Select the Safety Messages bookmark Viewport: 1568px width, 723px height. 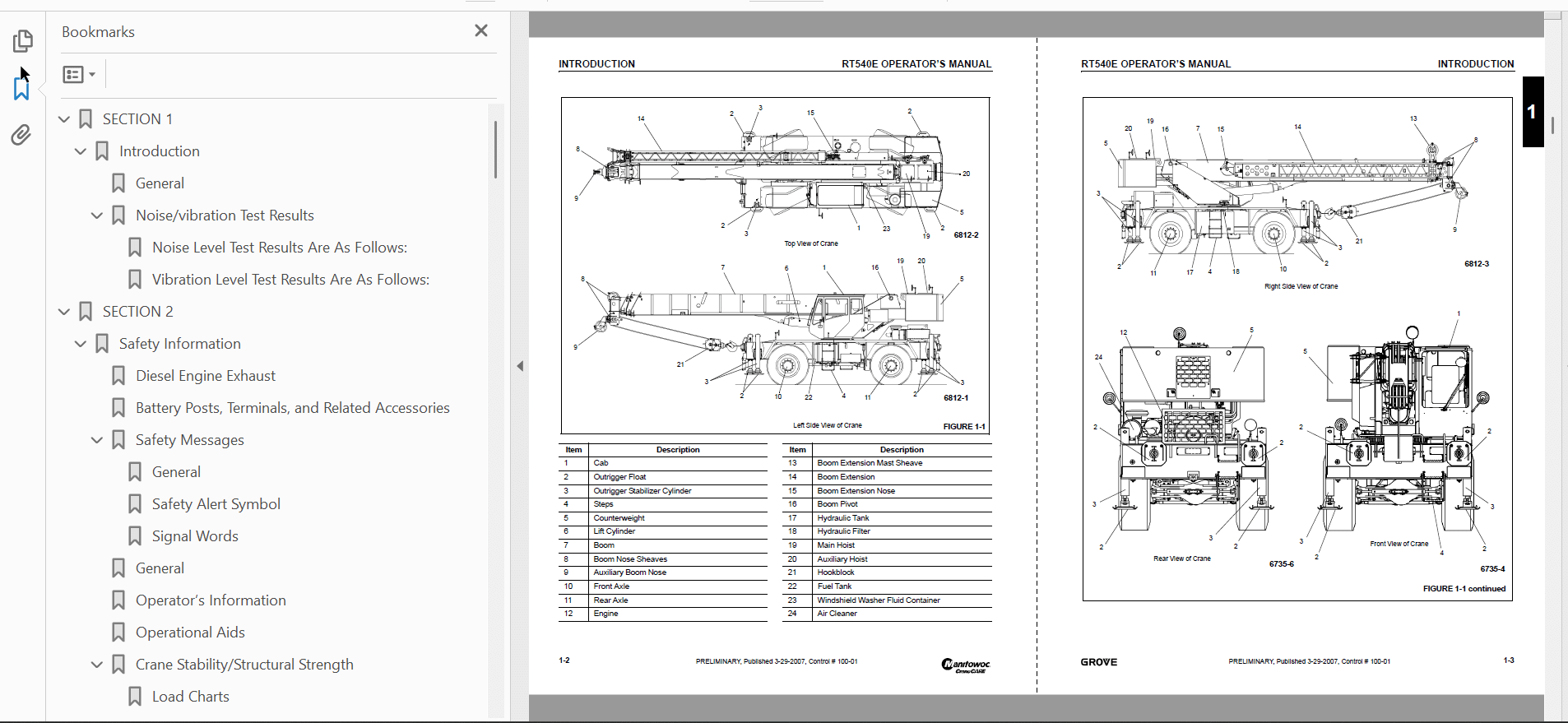point(190,440)
